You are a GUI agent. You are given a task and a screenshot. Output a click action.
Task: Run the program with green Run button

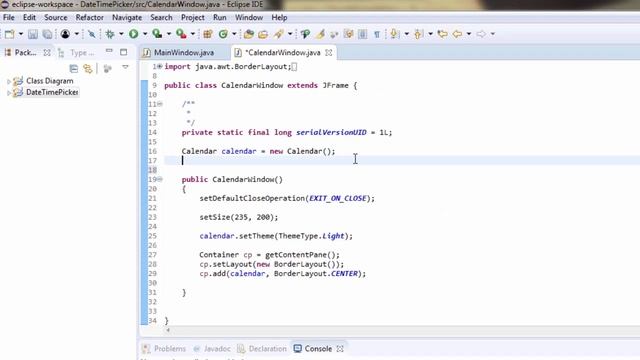pos(133,34)
